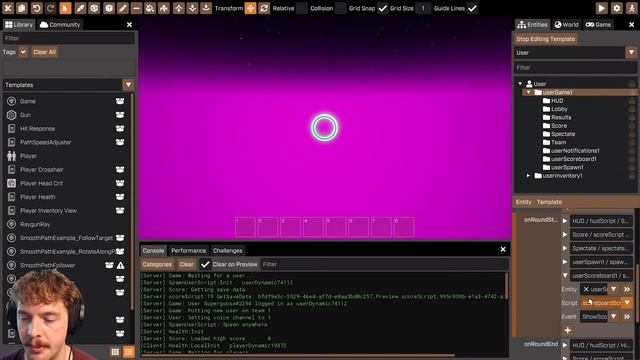Image resolution: width=640 pixels, height=360 pixels.
Task: Switch library to grid view
Action: (x=115, y=351)
